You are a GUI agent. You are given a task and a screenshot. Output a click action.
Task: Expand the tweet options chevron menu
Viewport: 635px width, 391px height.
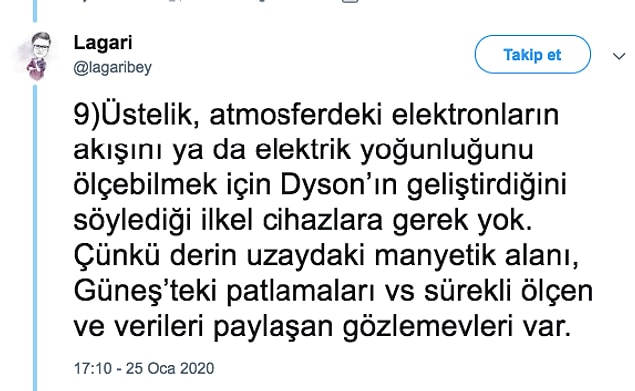coord(619,56)
